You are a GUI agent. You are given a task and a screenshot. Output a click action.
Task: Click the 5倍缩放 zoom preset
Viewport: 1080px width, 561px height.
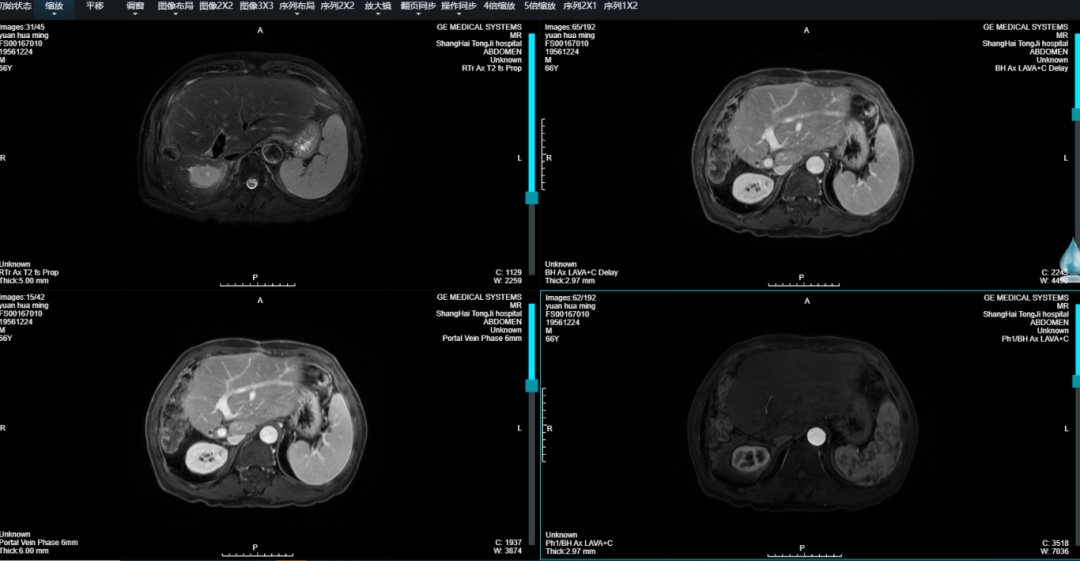pos(540,6)
